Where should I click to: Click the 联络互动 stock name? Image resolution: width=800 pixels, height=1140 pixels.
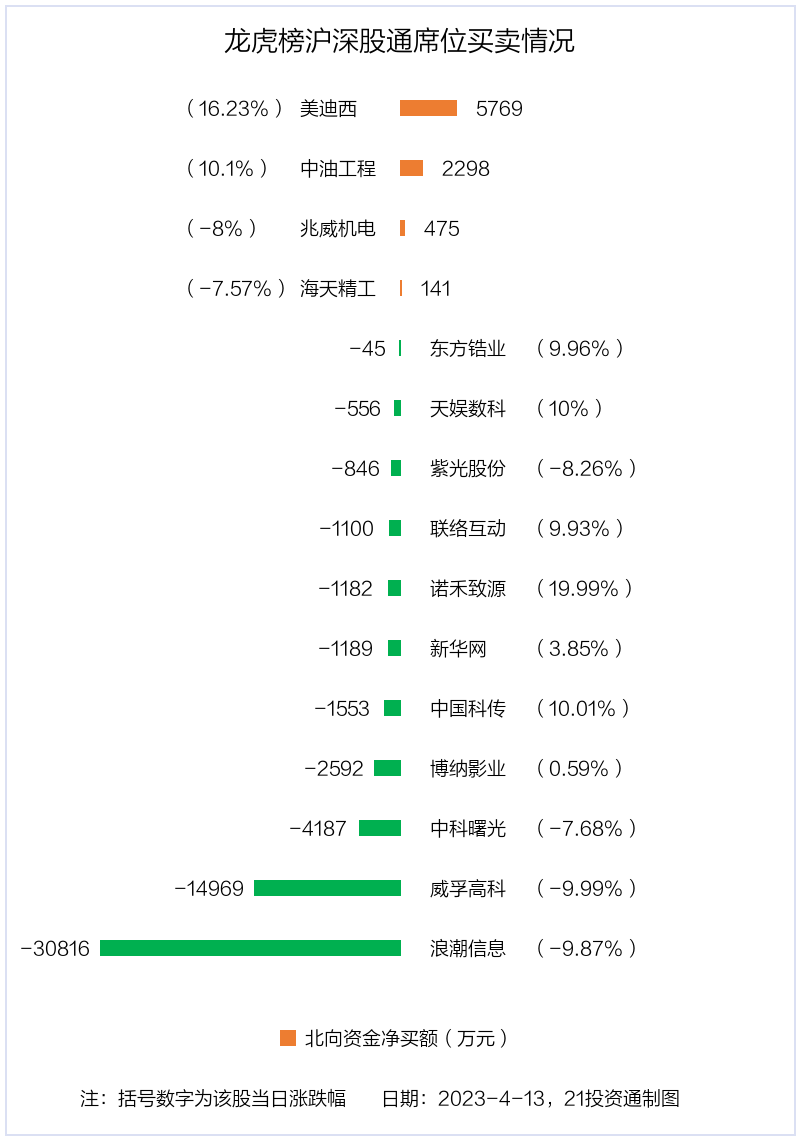pyautogui.click(x=468, y=528)
